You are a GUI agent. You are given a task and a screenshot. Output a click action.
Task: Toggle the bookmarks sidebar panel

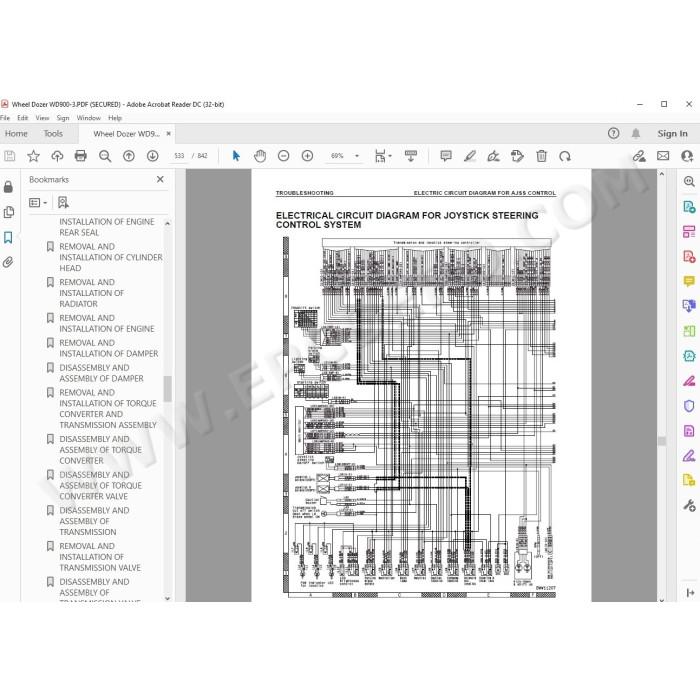click(x=8, y=238)
